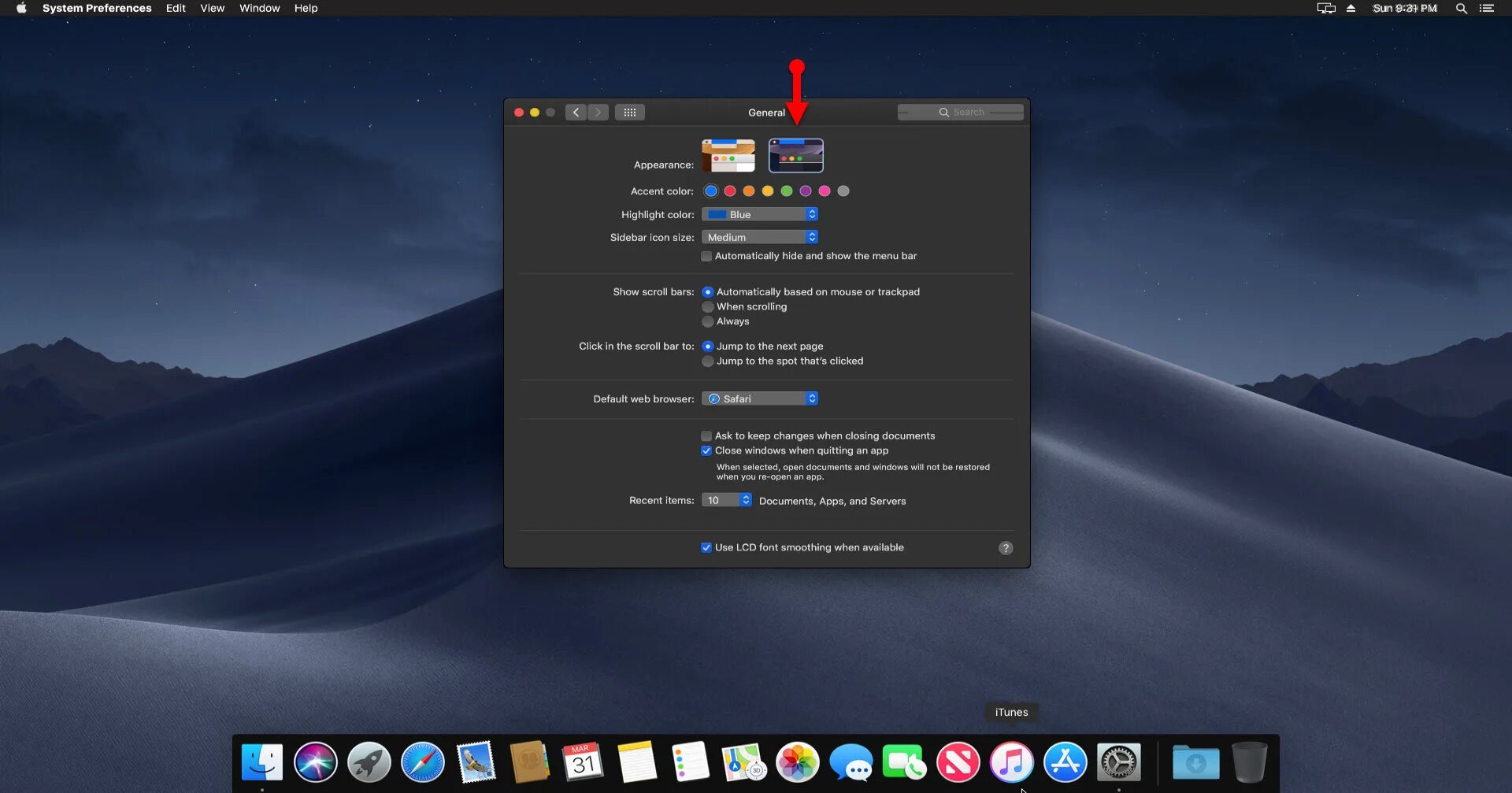This screenshot has height=793, width=1512.
Task: Open Notification Center list icon
Action: [x=1487, y=8]
